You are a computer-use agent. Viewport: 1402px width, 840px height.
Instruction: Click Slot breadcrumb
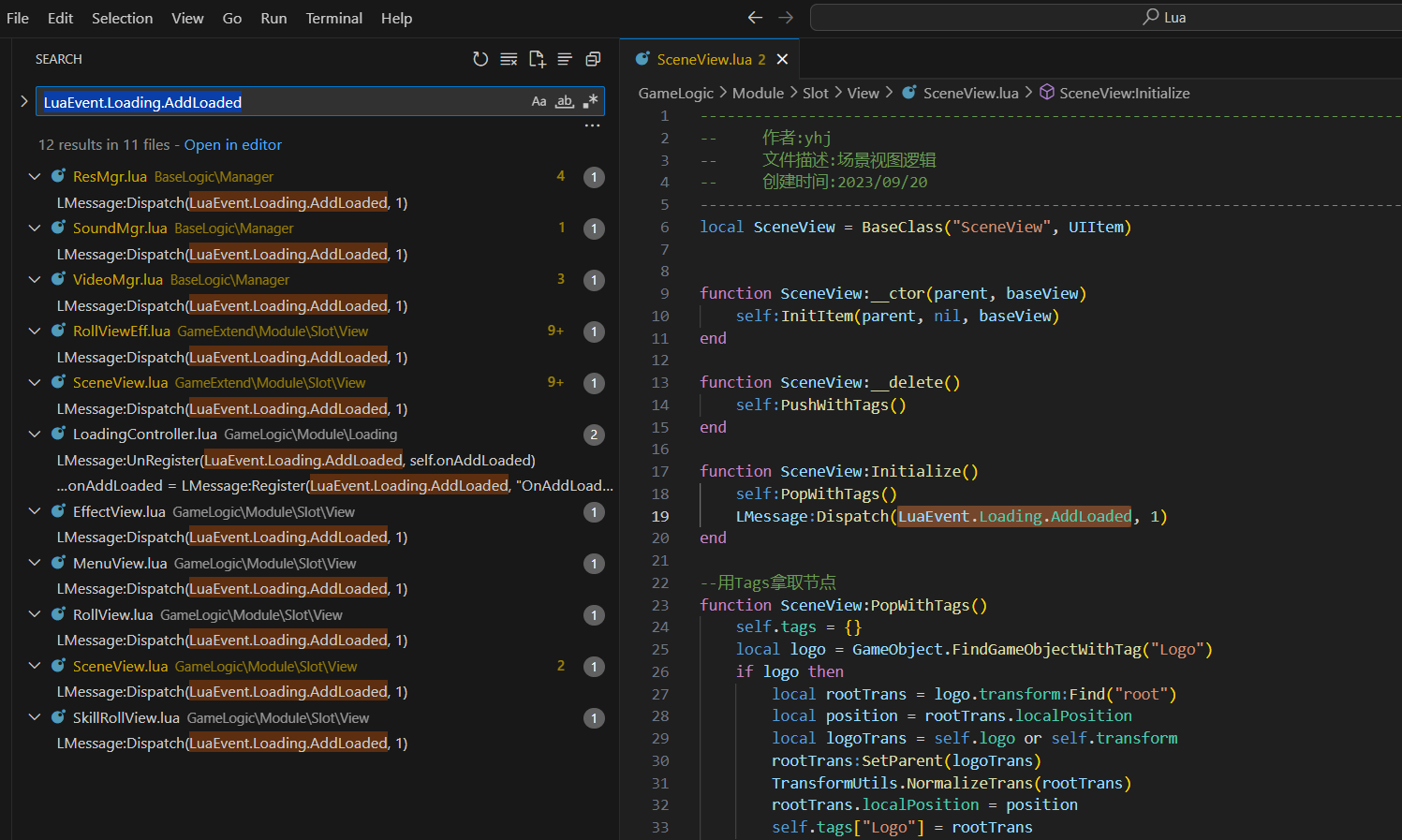click(815, 93)
